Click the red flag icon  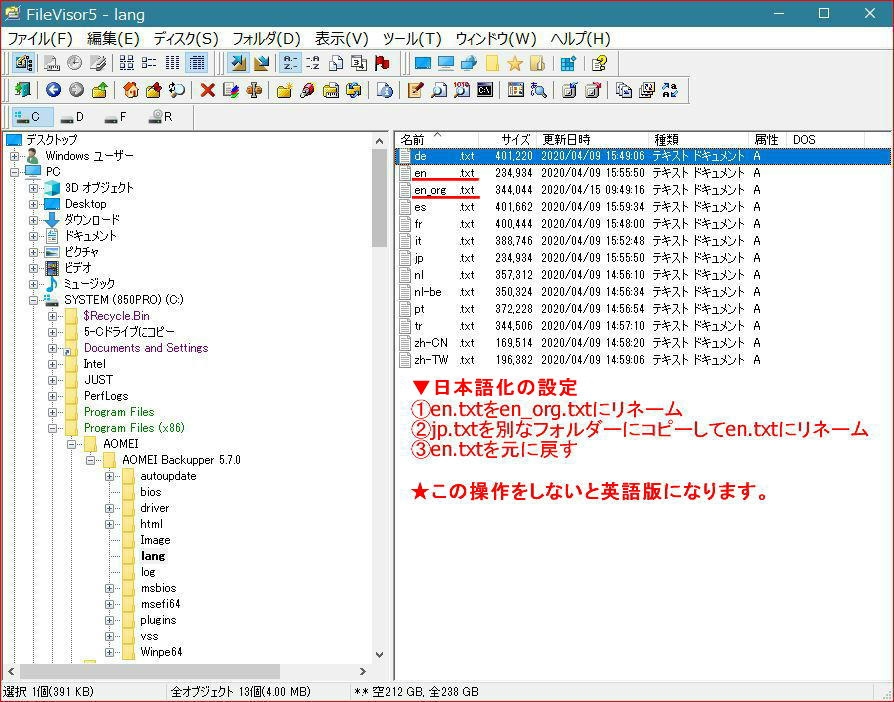(x=381, y=63)
